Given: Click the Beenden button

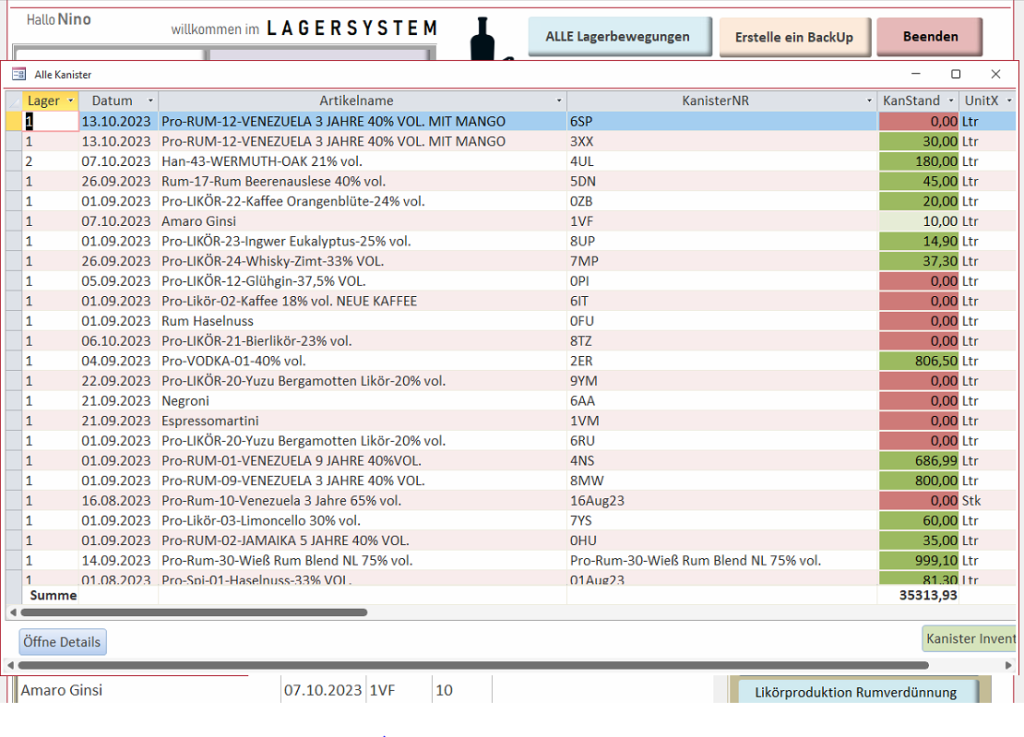Looking at the screenshot, I should click(930, 37).
